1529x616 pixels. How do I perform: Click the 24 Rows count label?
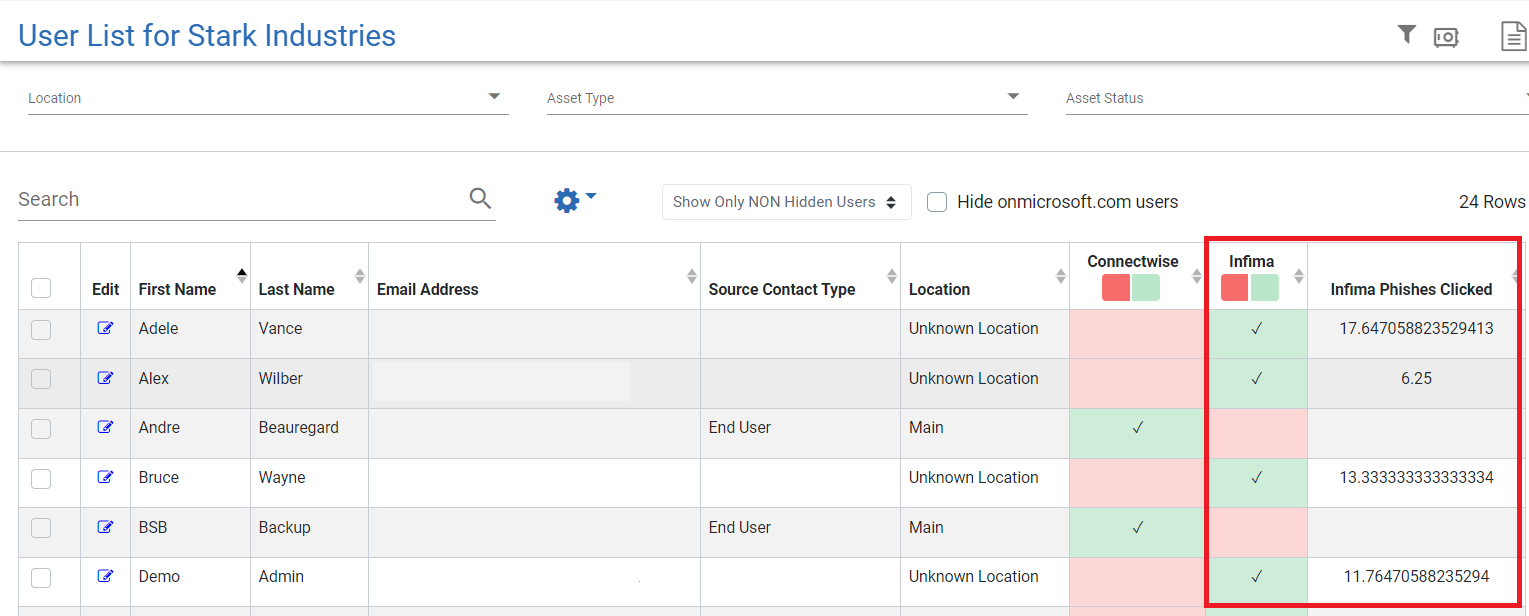pos(1492,202)
